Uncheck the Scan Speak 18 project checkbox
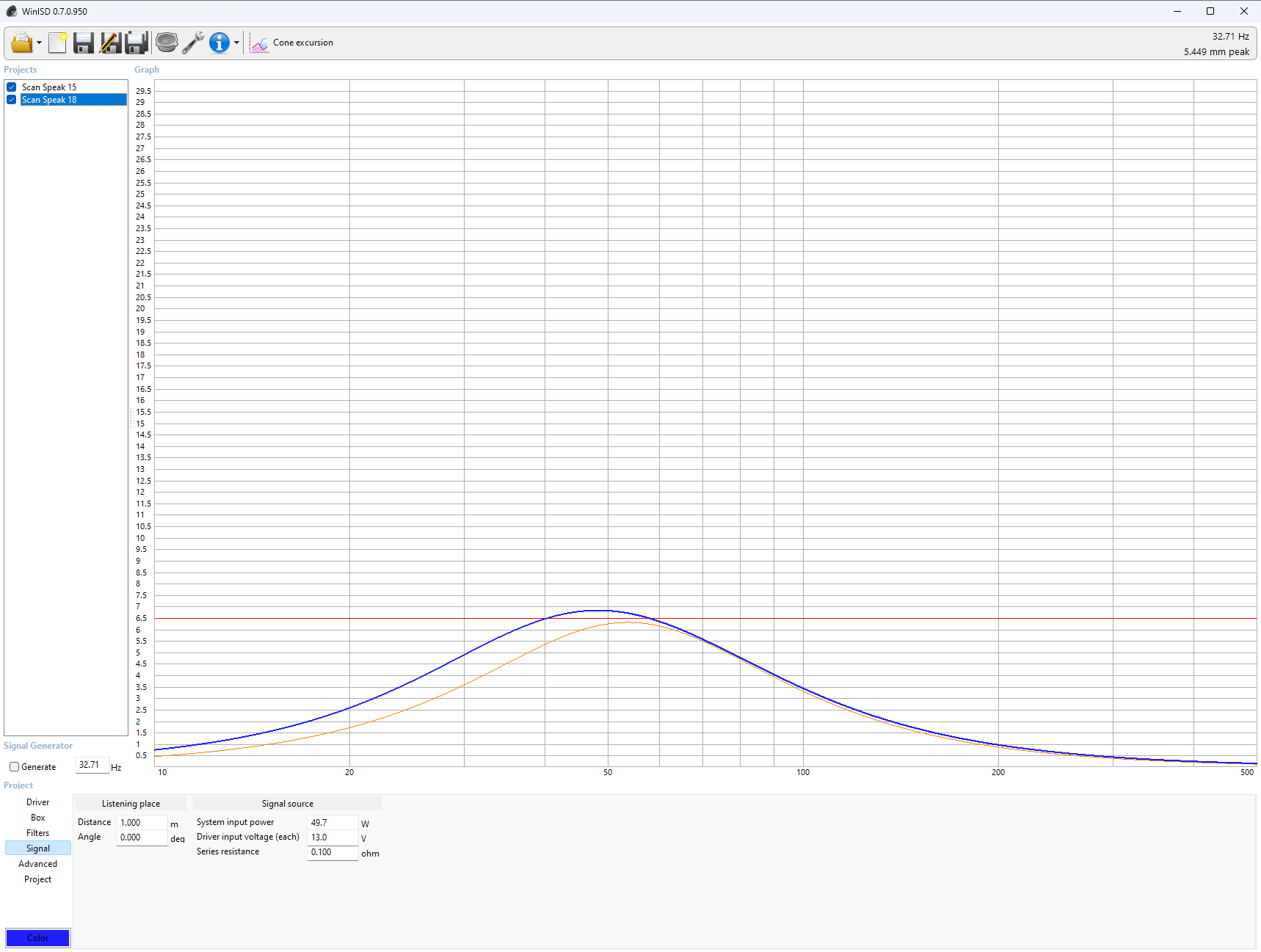1261x952 pixels. click(x=12, y=100)
